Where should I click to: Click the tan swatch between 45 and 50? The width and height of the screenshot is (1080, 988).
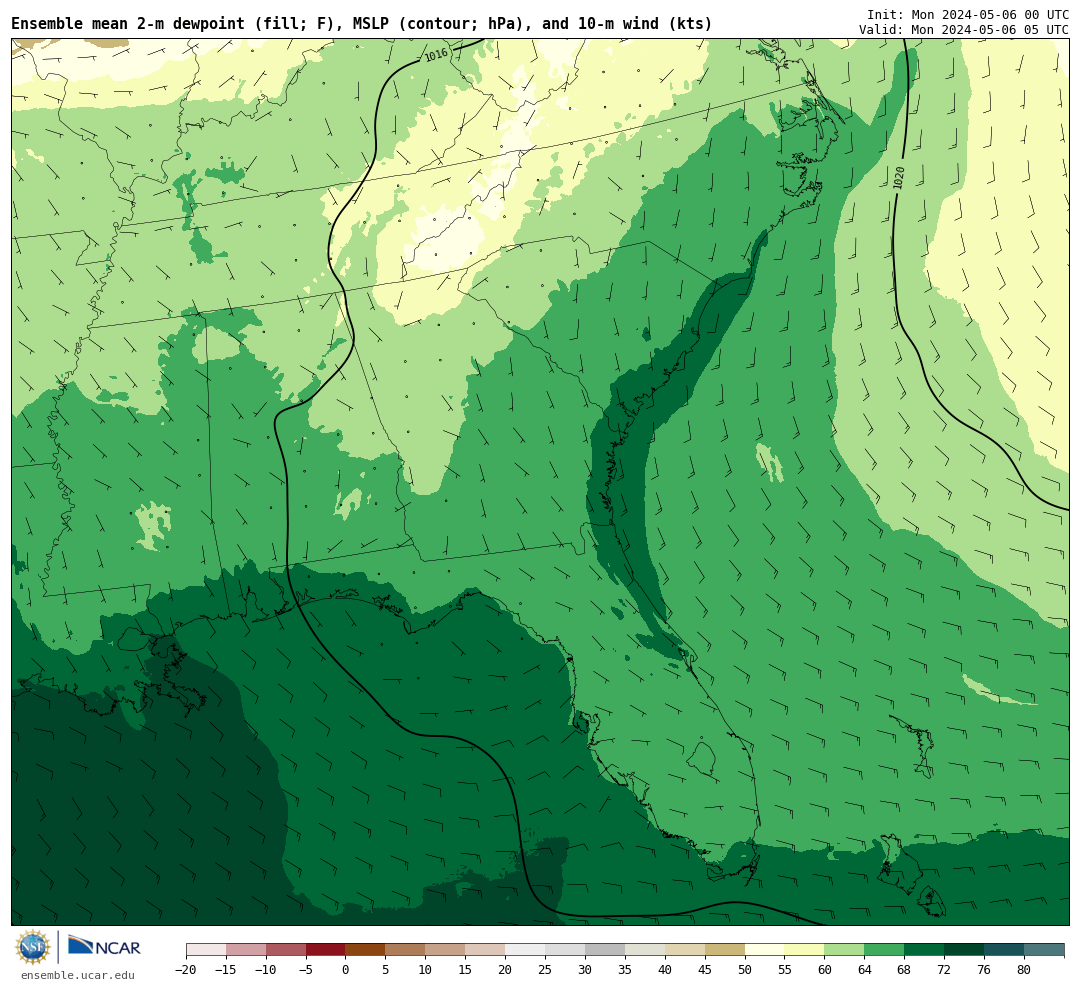725,950
